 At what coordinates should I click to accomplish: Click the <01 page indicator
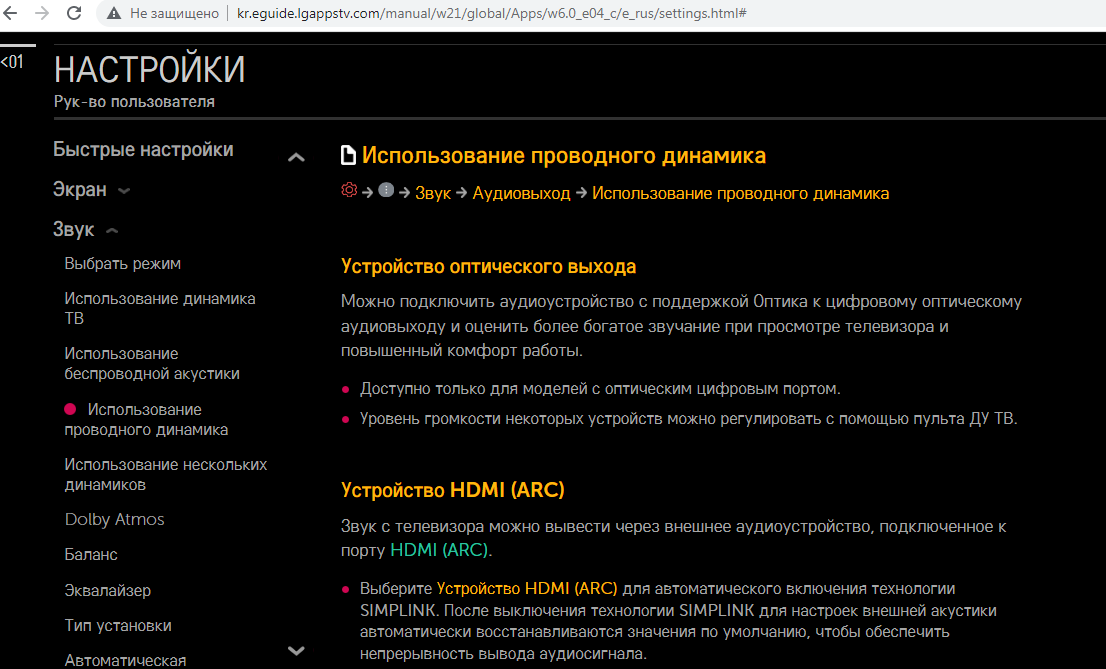coord(12,62)
